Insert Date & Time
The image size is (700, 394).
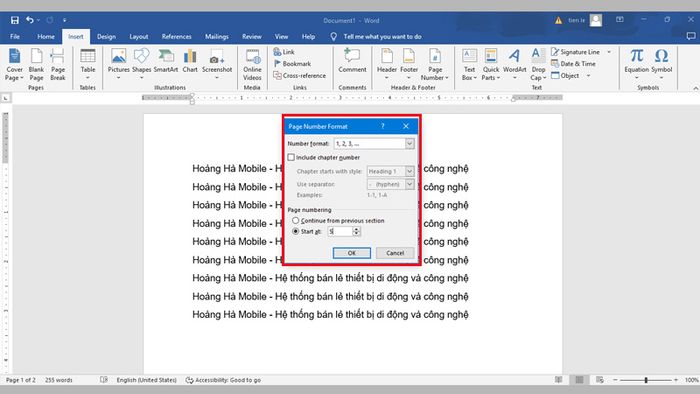pyautogui.click(x=573, y=64)
